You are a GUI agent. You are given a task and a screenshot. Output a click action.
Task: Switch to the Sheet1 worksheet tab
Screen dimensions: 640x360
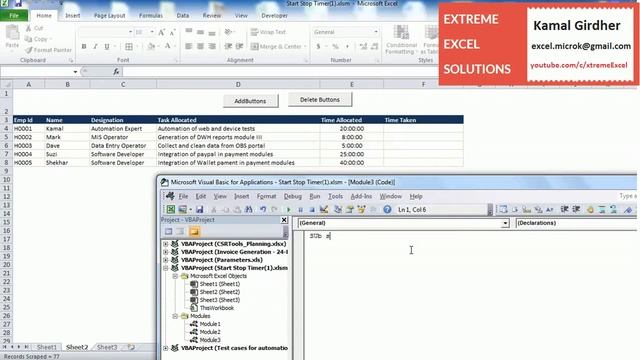[x=47, y=347]
